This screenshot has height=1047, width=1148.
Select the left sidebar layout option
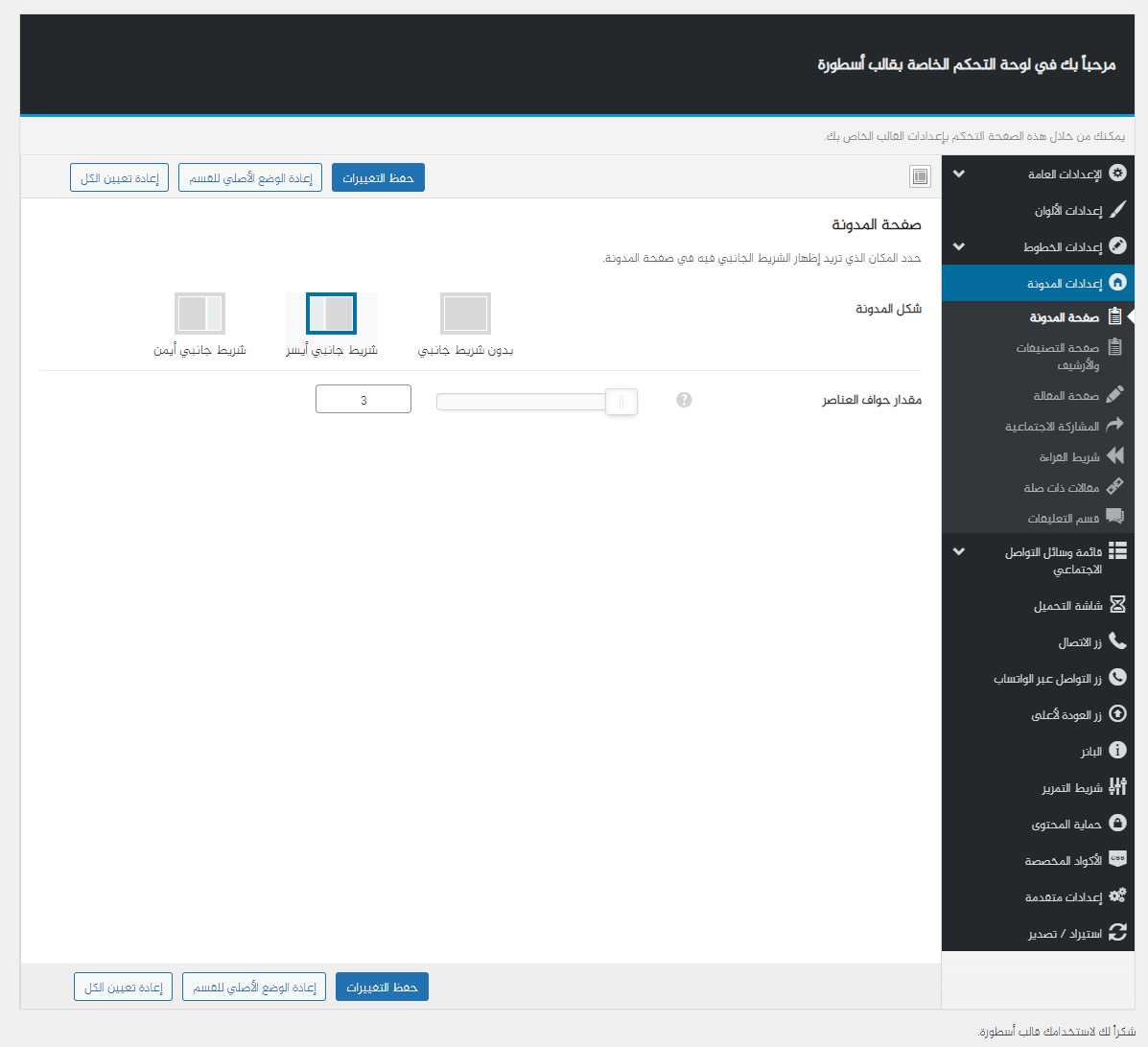[331, 314]
